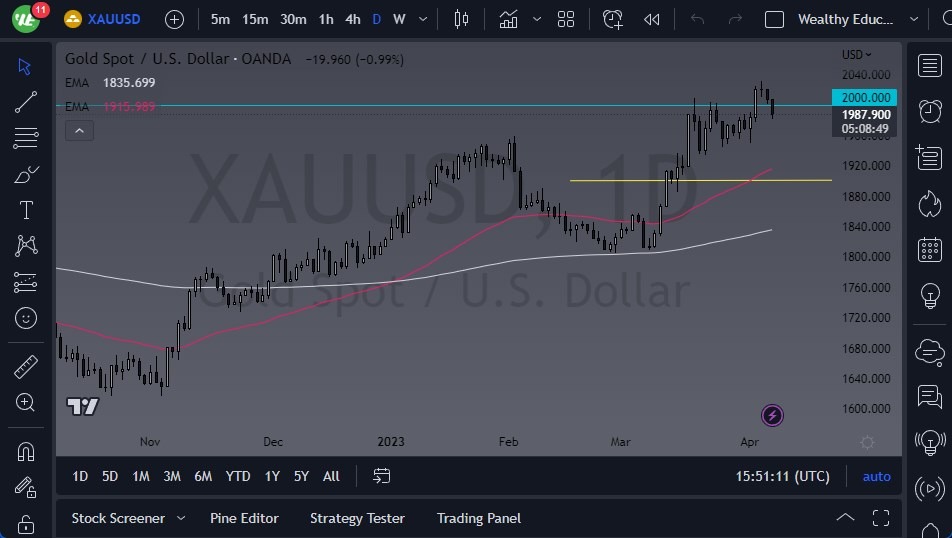Viewport: 952px width, 538px height.
Task: Open the private messages panel
Action: 930,397
